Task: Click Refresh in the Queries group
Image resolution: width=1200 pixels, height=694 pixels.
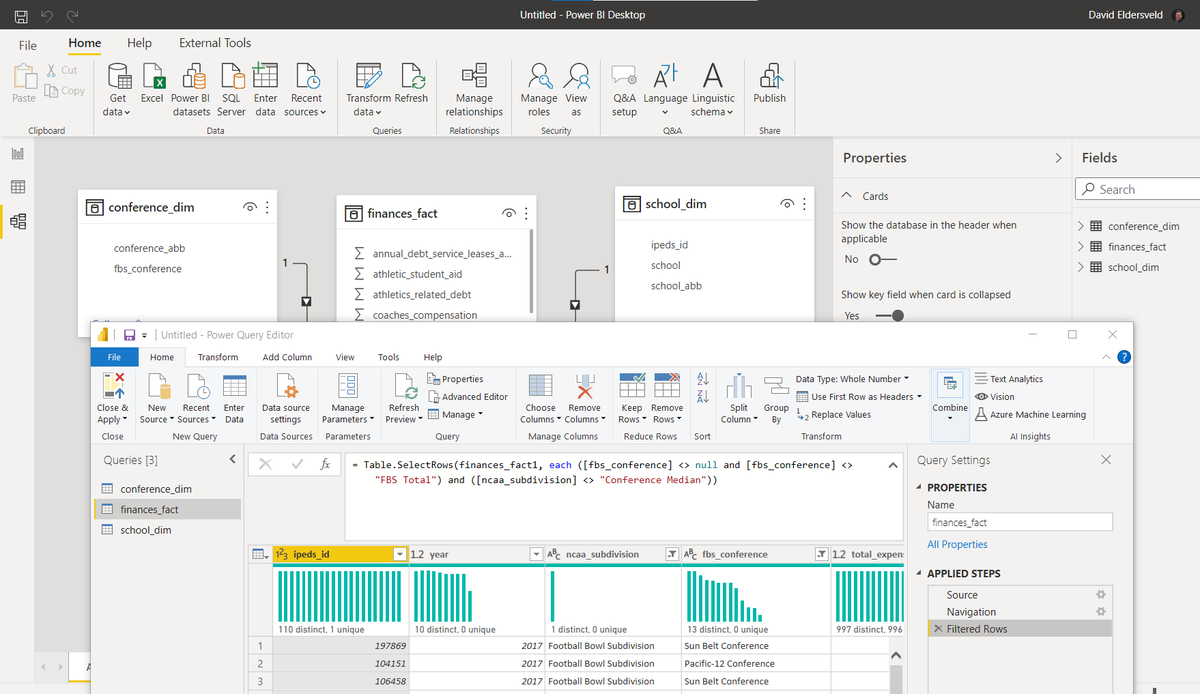Action: 411,84
